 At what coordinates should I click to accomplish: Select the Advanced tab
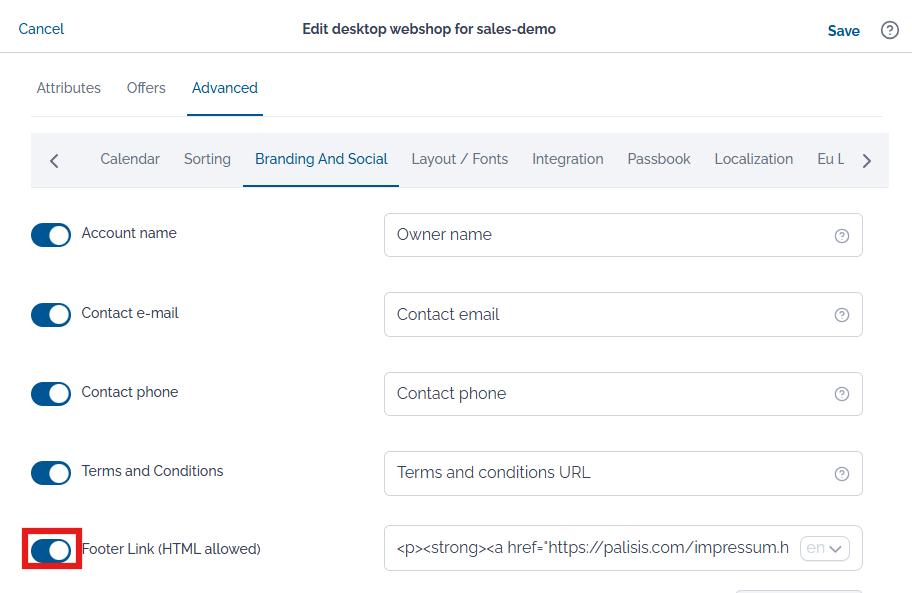click(x=225, y=88)
